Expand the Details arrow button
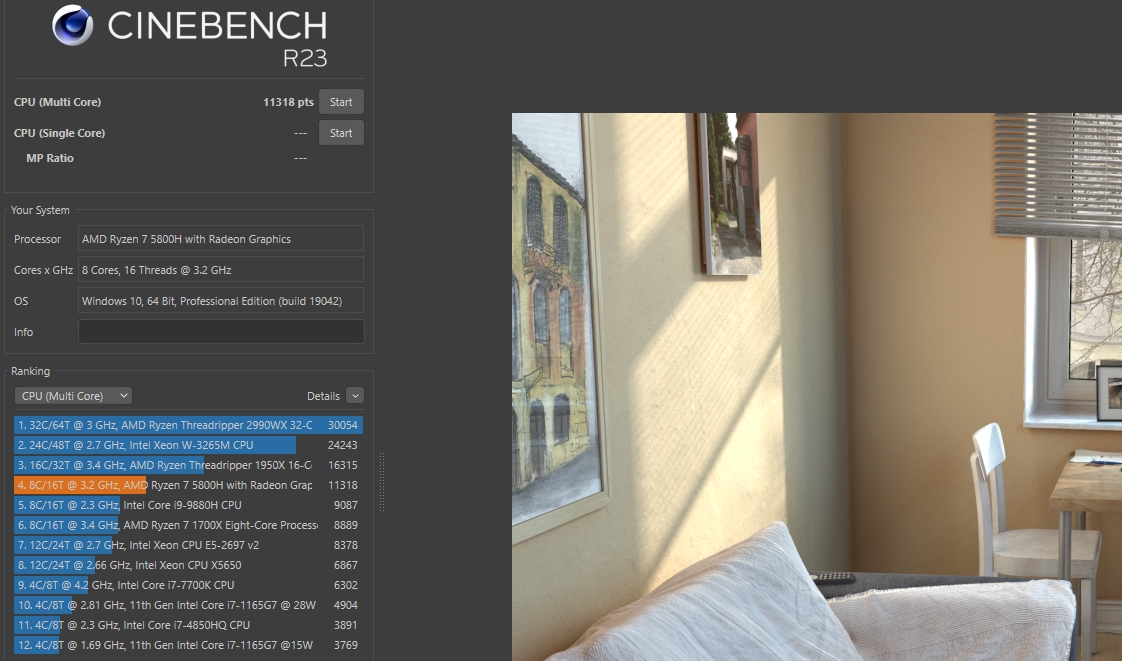The image size is (1122, 661). (x=355, y=396)
